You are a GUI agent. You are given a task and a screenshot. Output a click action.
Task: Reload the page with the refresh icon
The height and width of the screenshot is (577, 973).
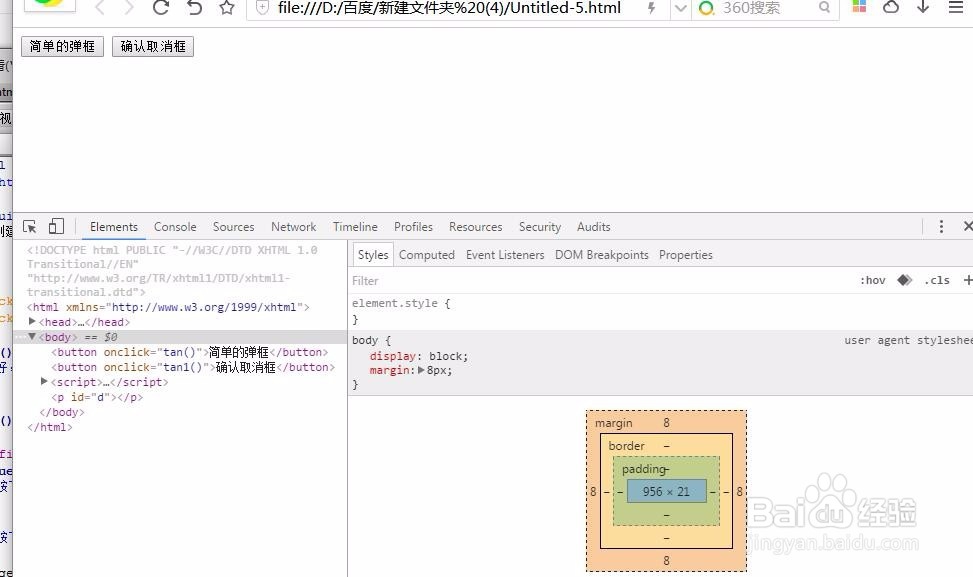[161, 7]
